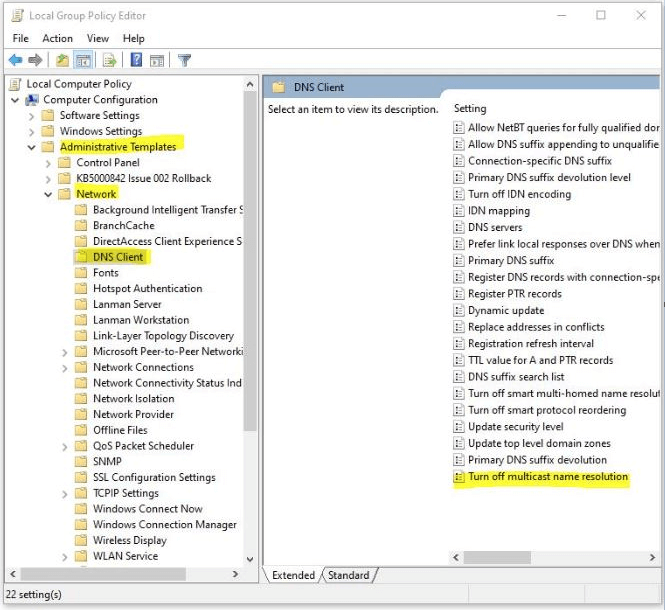The height and width of the screenshot is (610, 665).
Task: Select 'Connection-specific DNS suffix' setting
Action: [x=539, y=161]
